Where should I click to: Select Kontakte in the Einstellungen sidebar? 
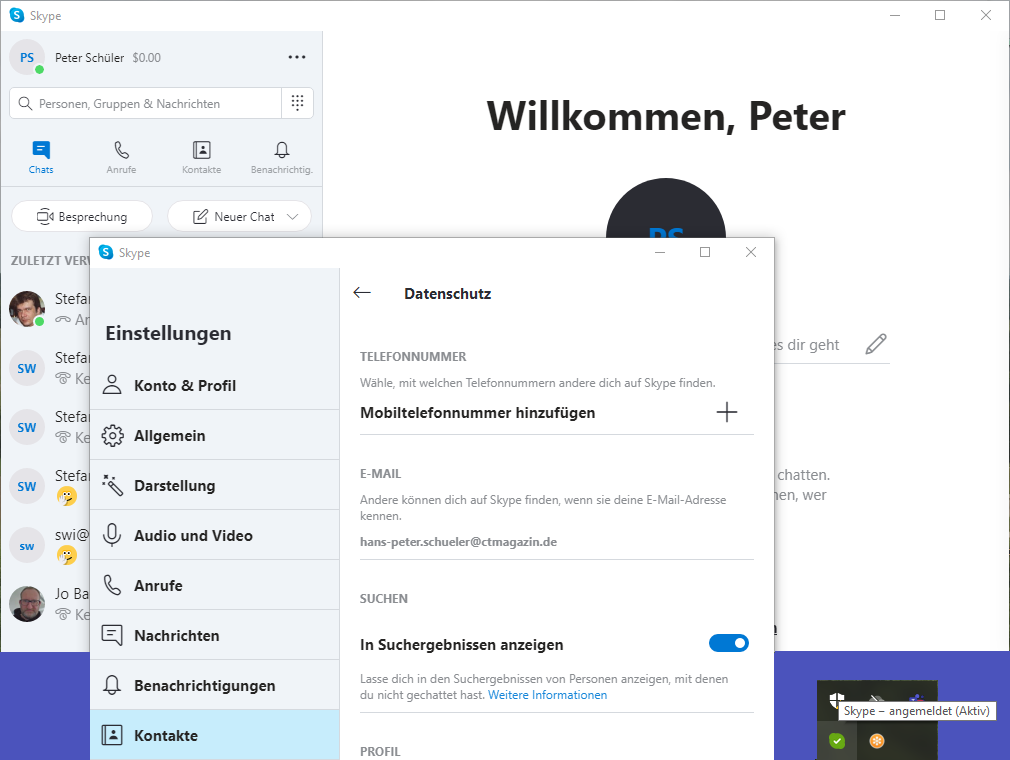(214, 735)
